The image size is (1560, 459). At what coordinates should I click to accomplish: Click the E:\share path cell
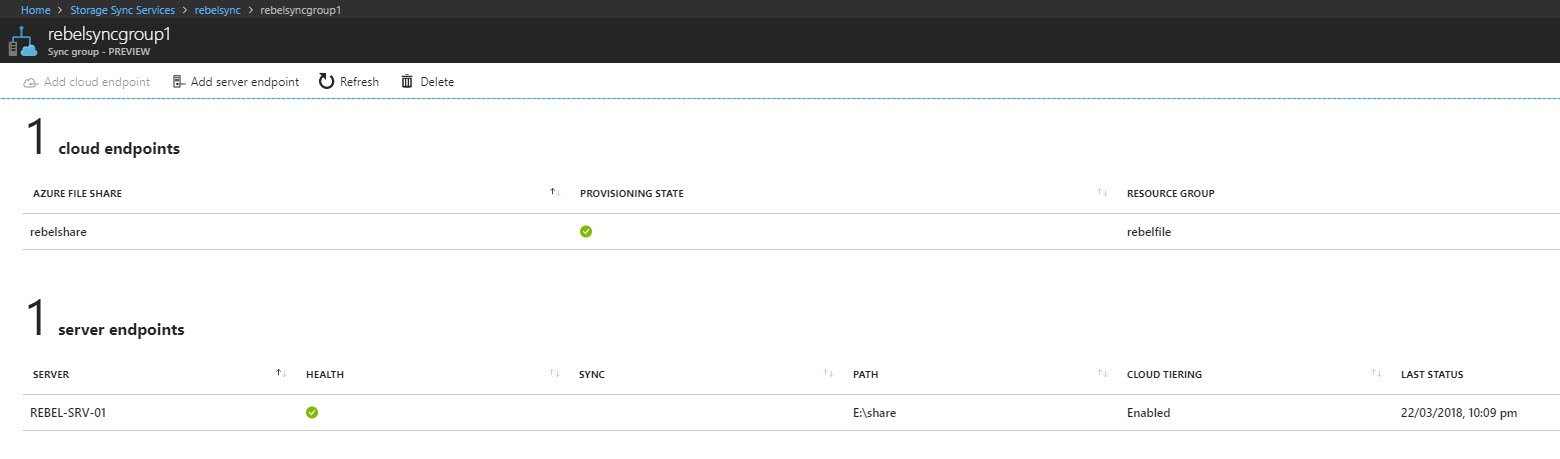[x=874, y=412]
